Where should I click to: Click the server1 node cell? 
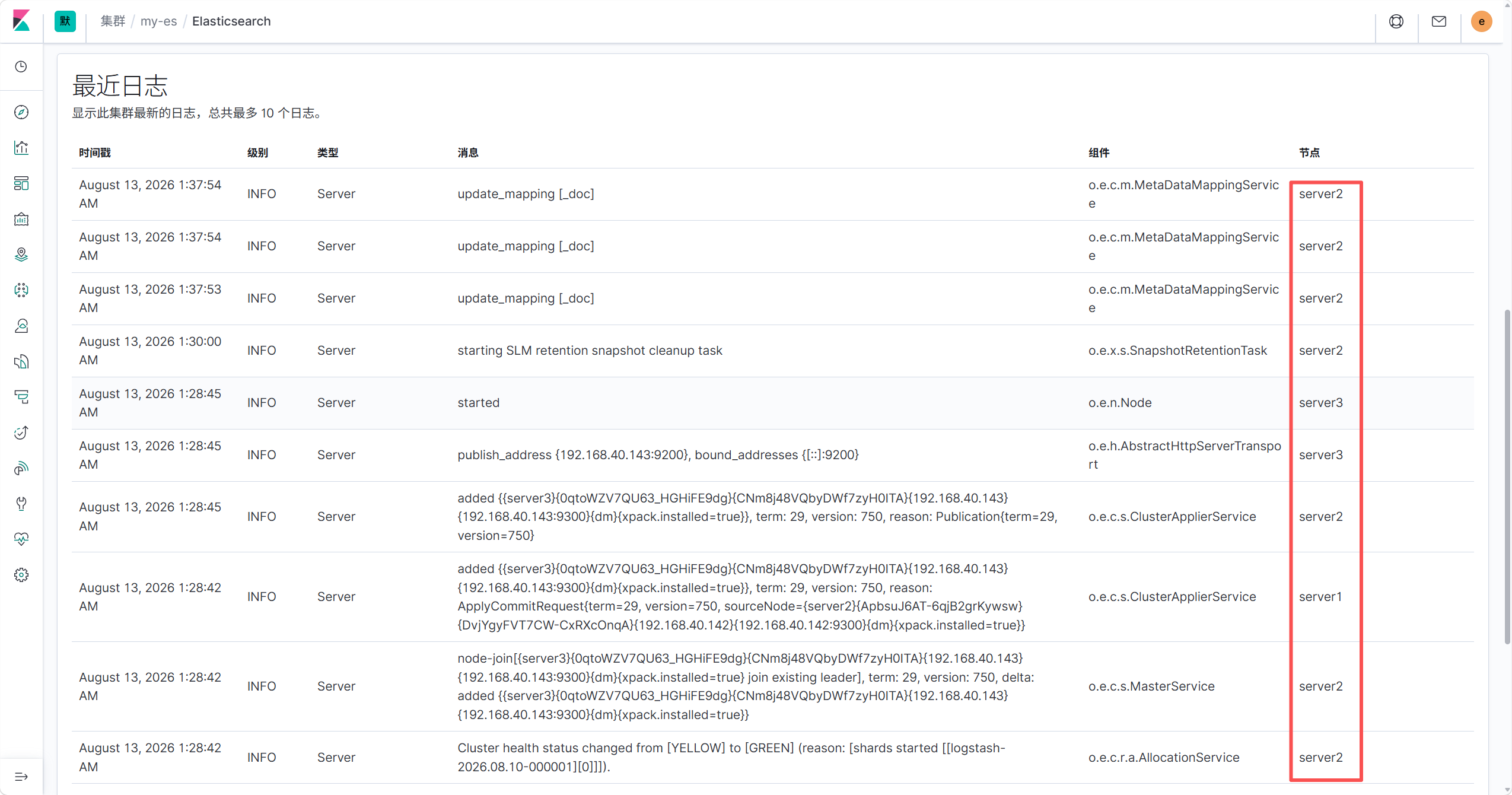(1320, 597)
